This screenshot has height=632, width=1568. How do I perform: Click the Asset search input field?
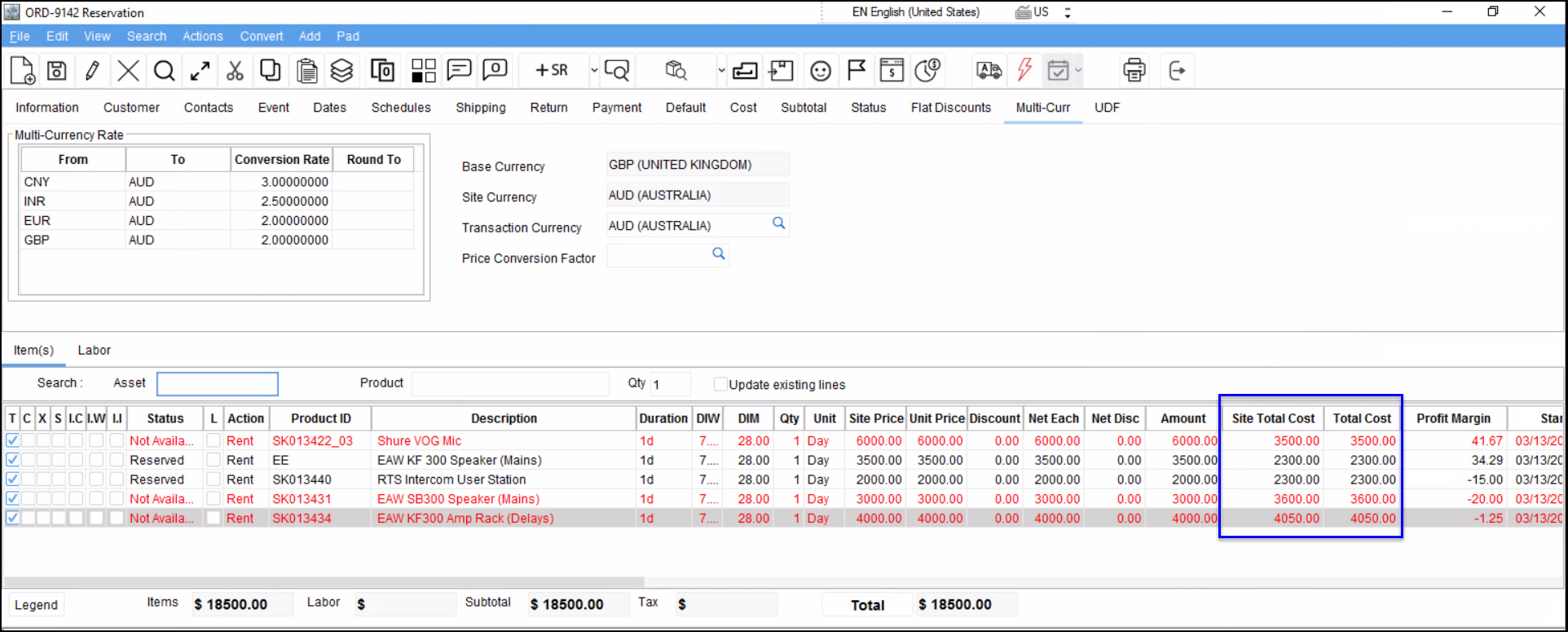[218, 383]
